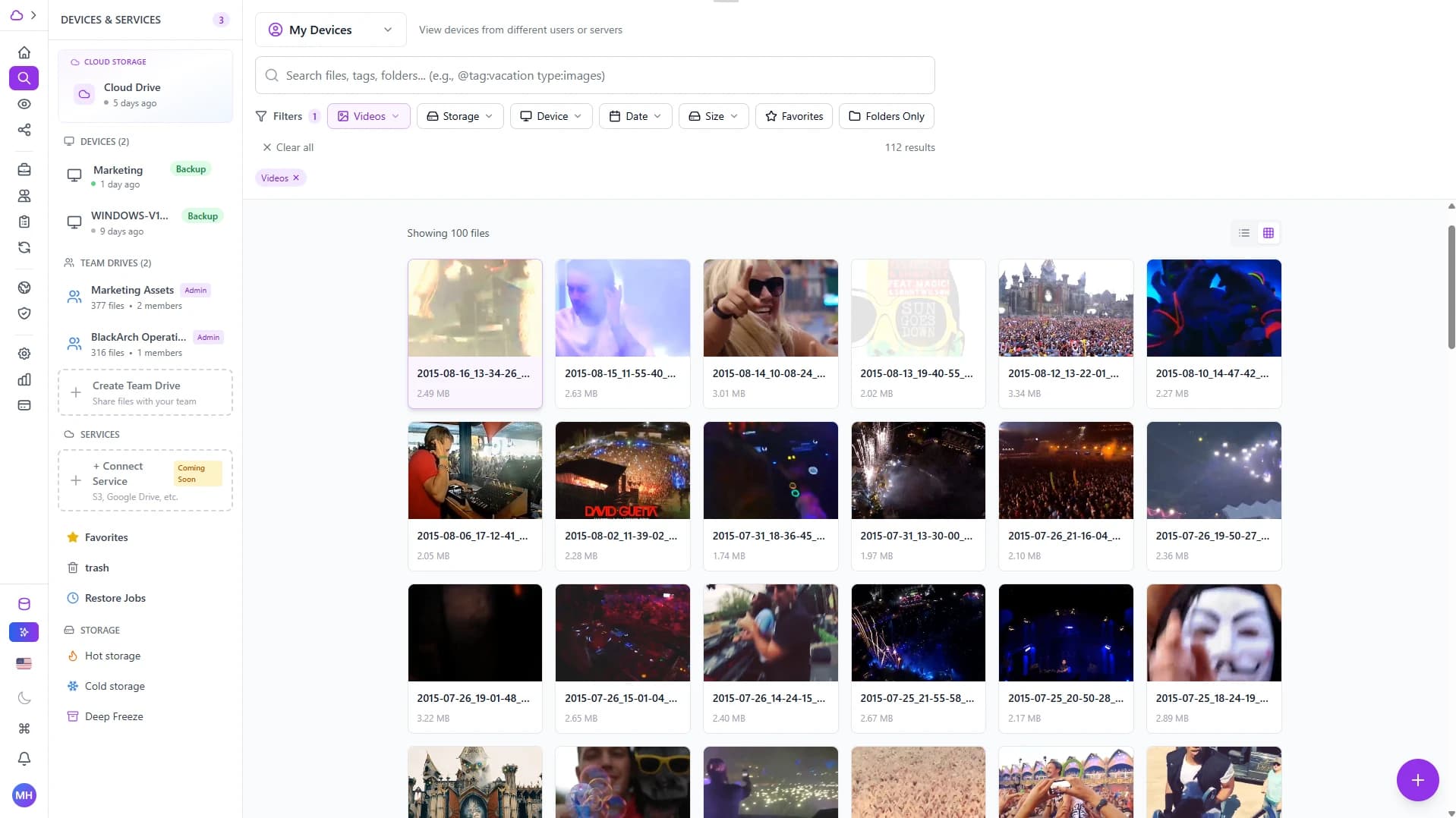Open the Home dashboard icon
This screenshot has height=818, width=1456.
click(24, 52)
